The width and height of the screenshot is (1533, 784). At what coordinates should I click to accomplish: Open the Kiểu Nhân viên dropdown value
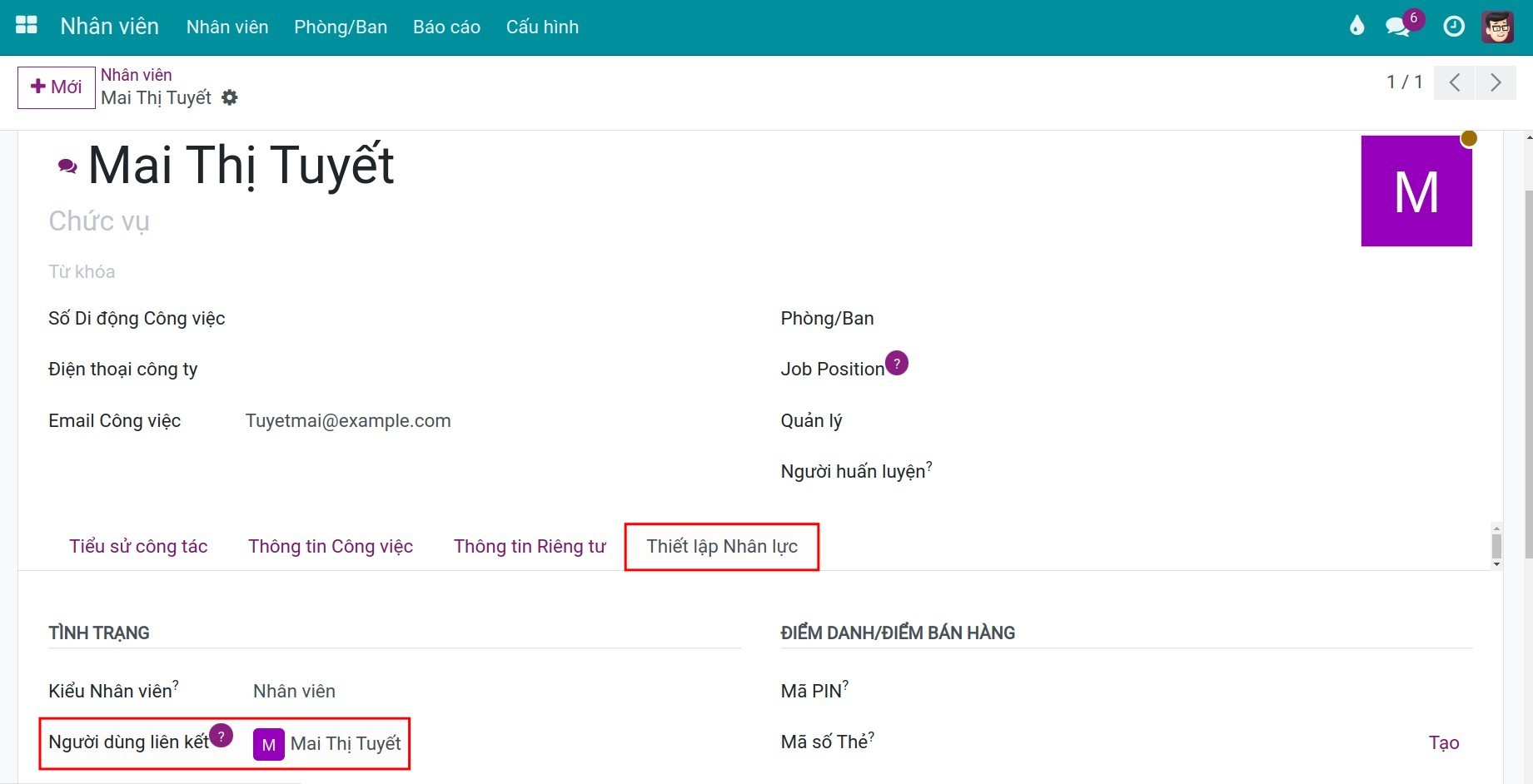pyautogui.click(x=294, y=691)
